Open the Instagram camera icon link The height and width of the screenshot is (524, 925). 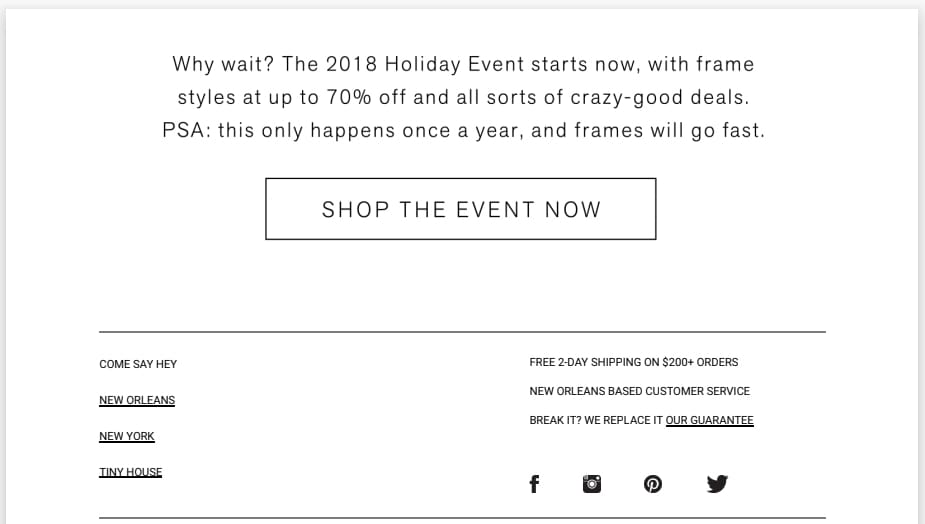tap(592, 484)
